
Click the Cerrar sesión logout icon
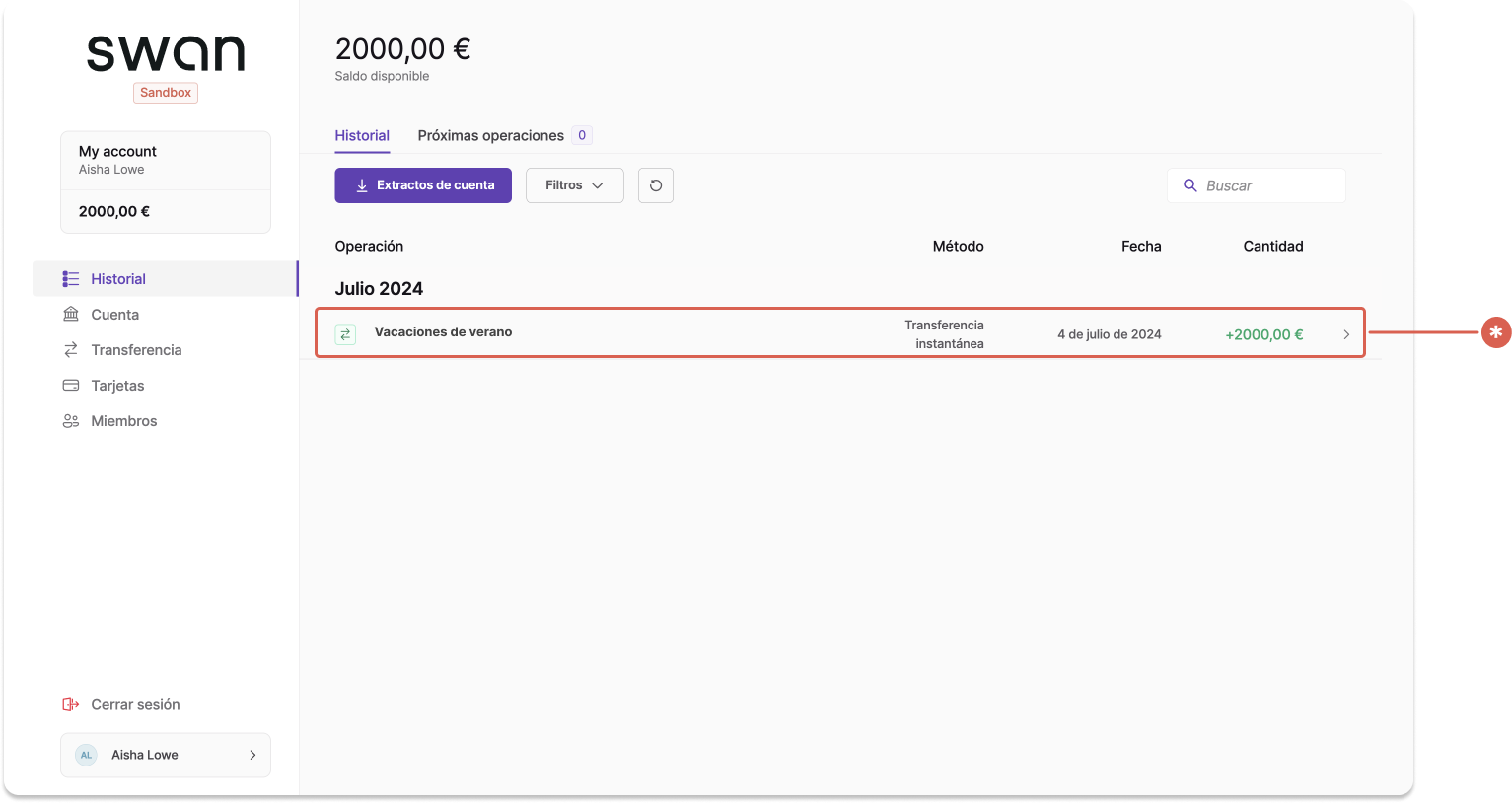(x=71, y=704)
